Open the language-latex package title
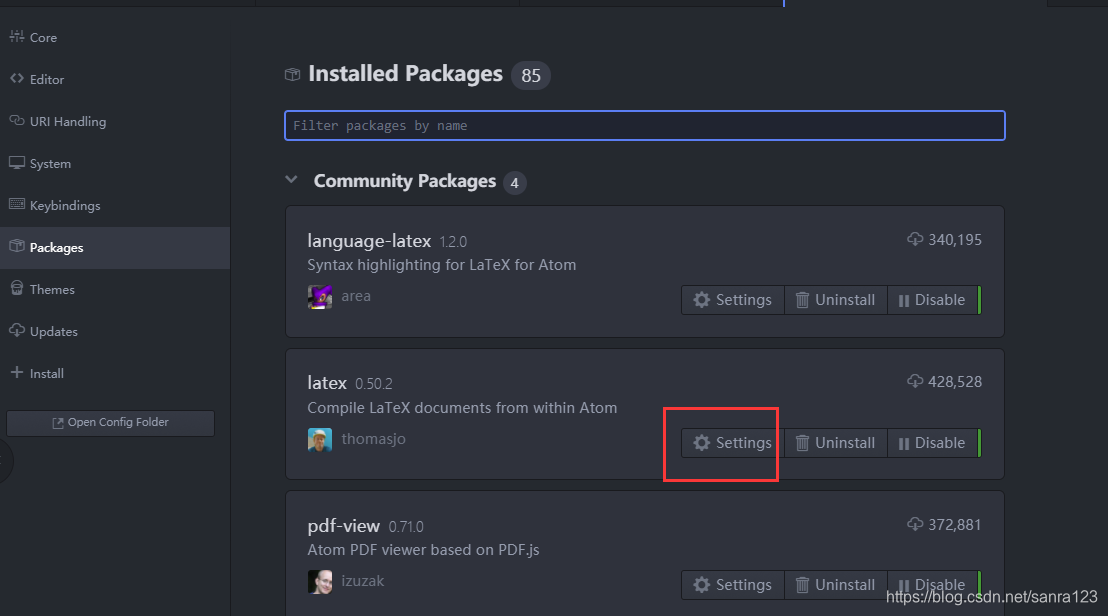This screenshot has height=616, width=1108. click(369, 241)
